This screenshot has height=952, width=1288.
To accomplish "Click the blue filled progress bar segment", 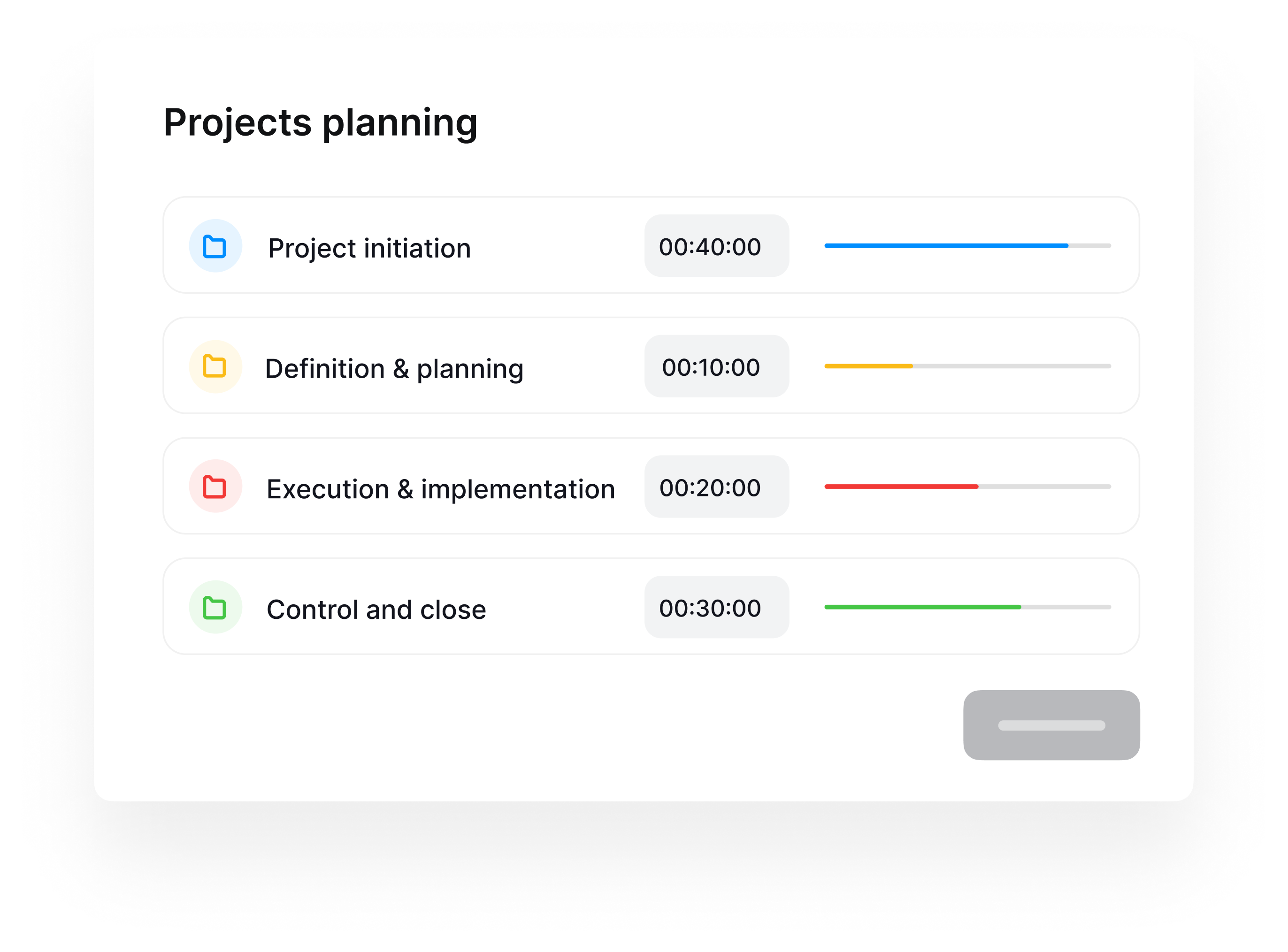I will 945,246.
